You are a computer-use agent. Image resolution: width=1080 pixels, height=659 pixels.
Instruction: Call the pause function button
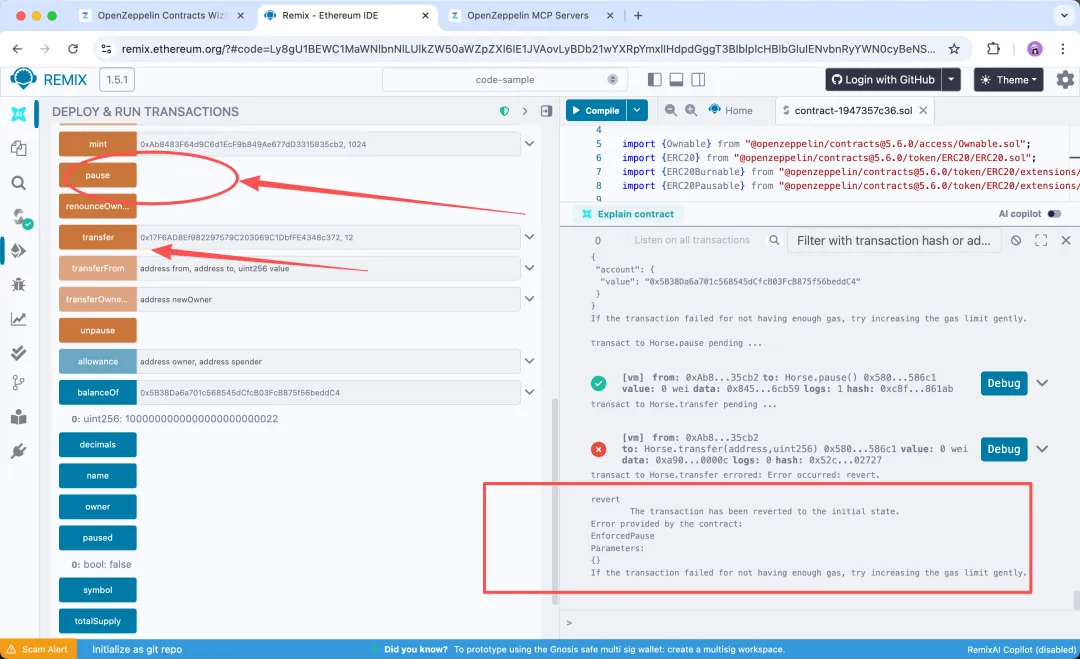coord(98,175)
